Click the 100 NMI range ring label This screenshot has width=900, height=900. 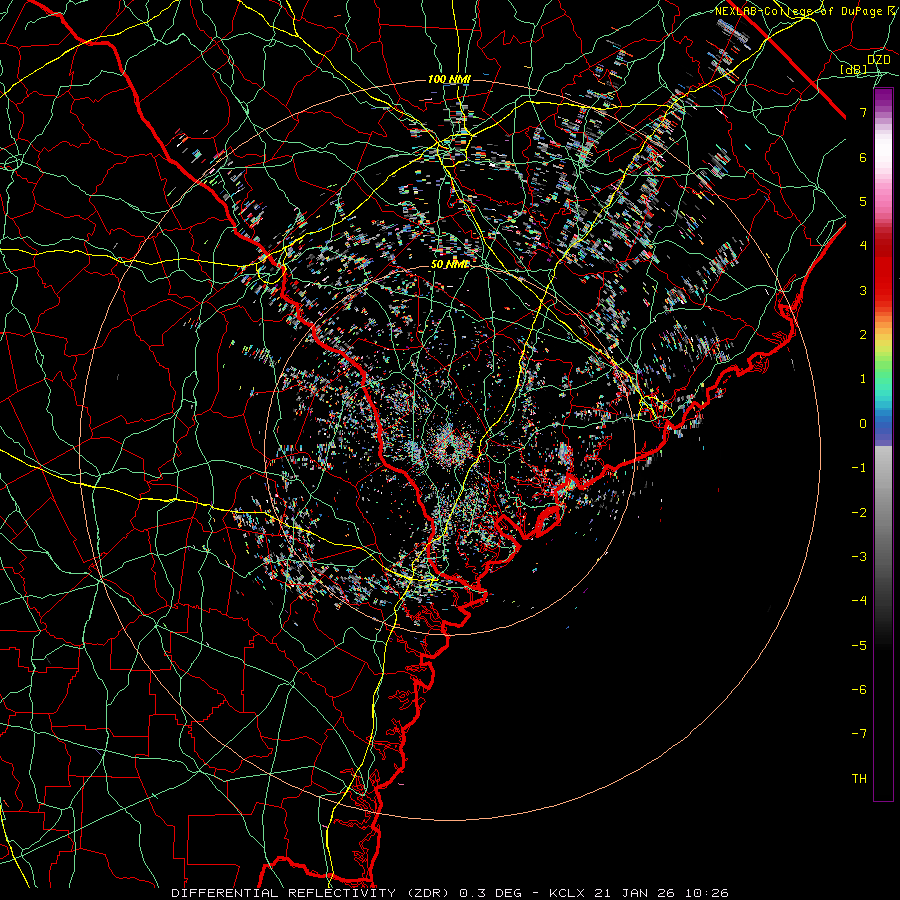(449, 79)
